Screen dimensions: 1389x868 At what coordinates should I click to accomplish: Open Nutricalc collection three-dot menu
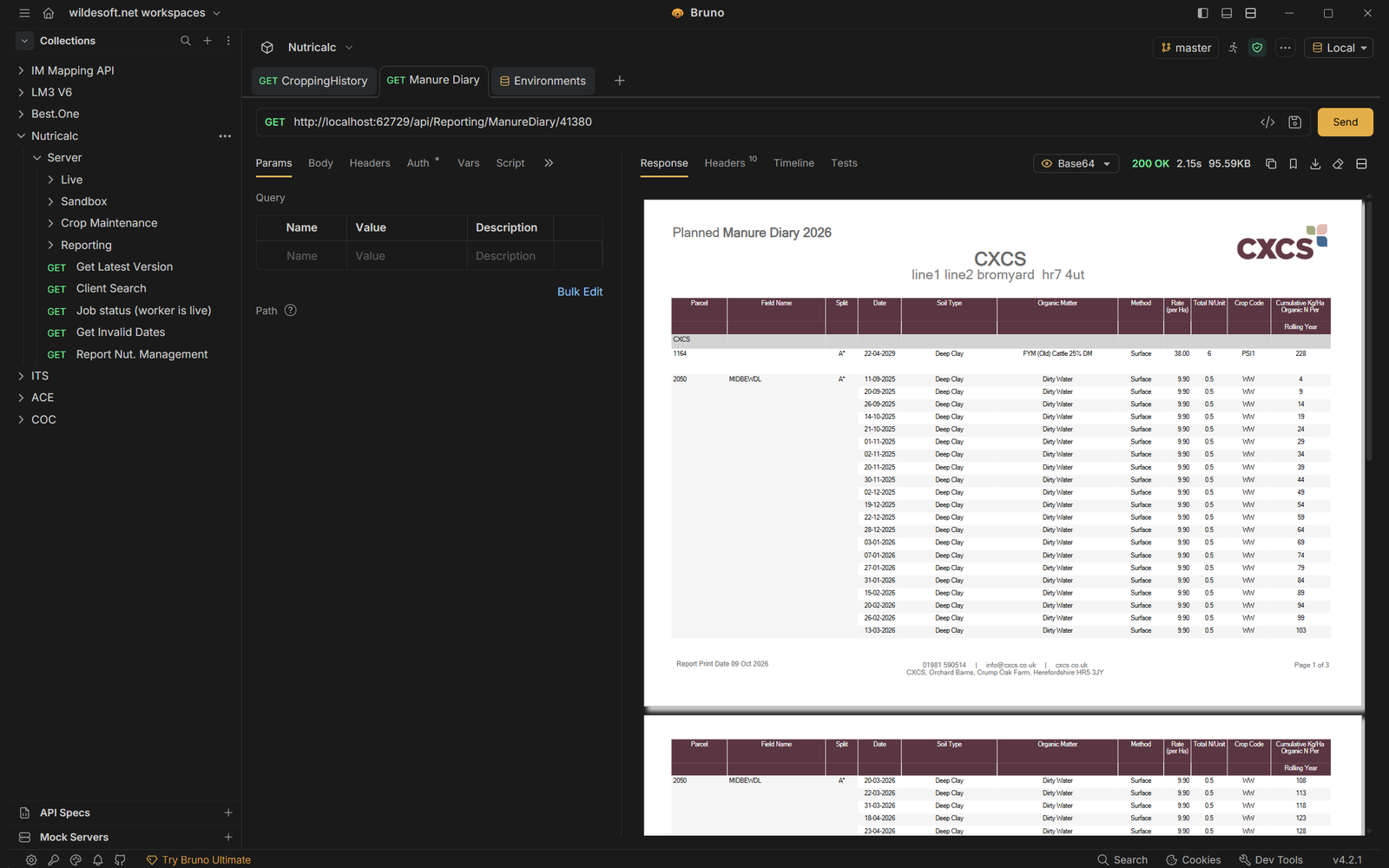[x=225, y=136]
